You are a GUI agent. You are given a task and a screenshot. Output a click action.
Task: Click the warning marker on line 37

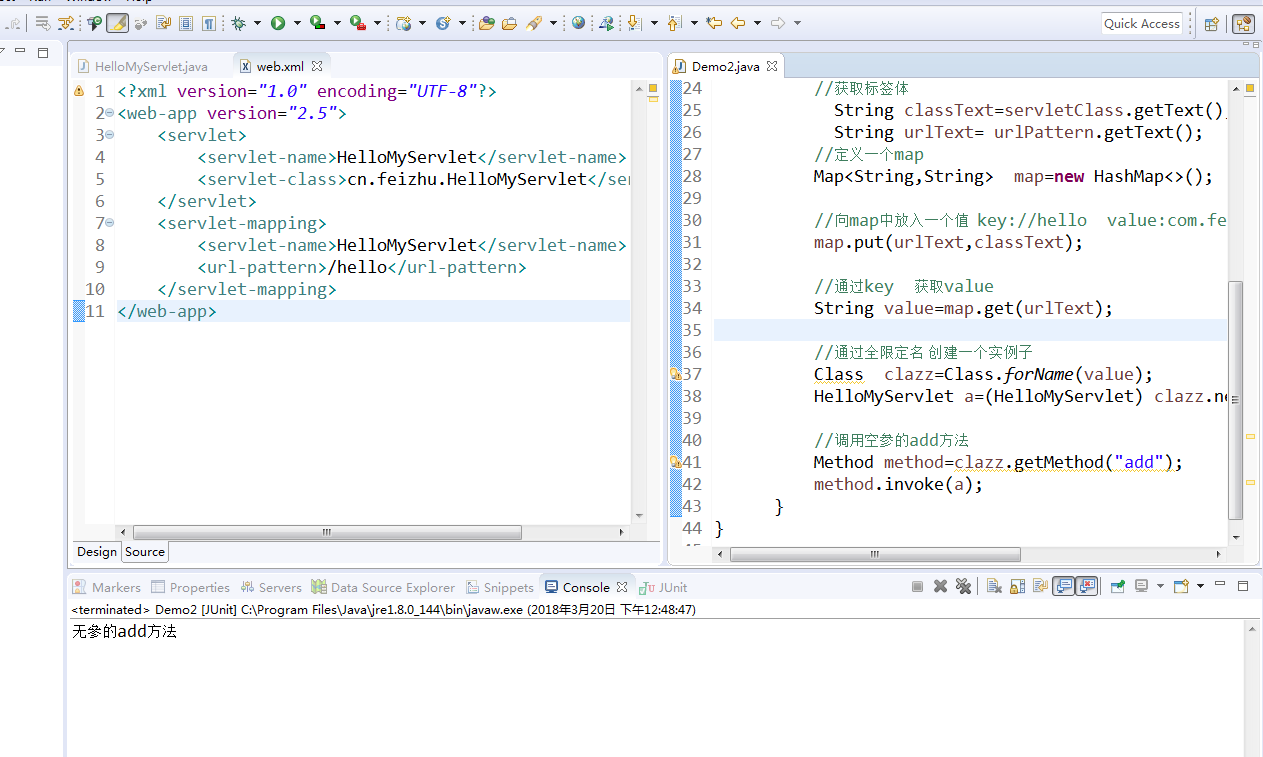click(x=675, y=374)
